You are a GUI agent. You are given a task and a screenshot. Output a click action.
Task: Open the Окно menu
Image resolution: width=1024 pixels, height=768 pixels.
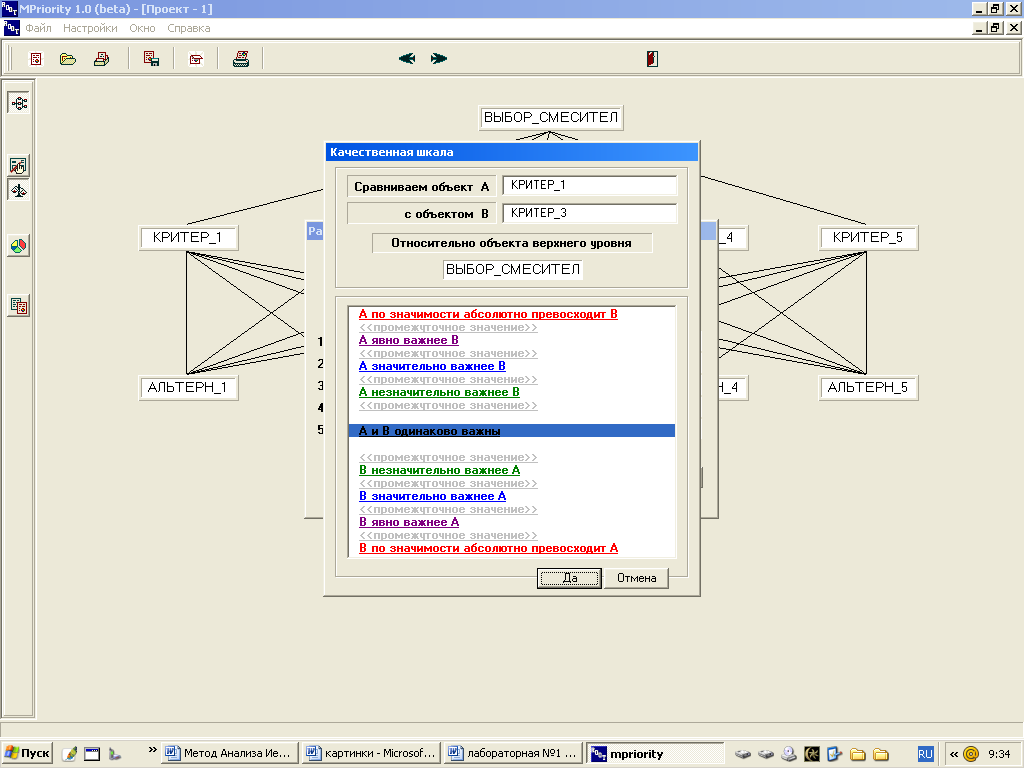(x=142, y=28)
